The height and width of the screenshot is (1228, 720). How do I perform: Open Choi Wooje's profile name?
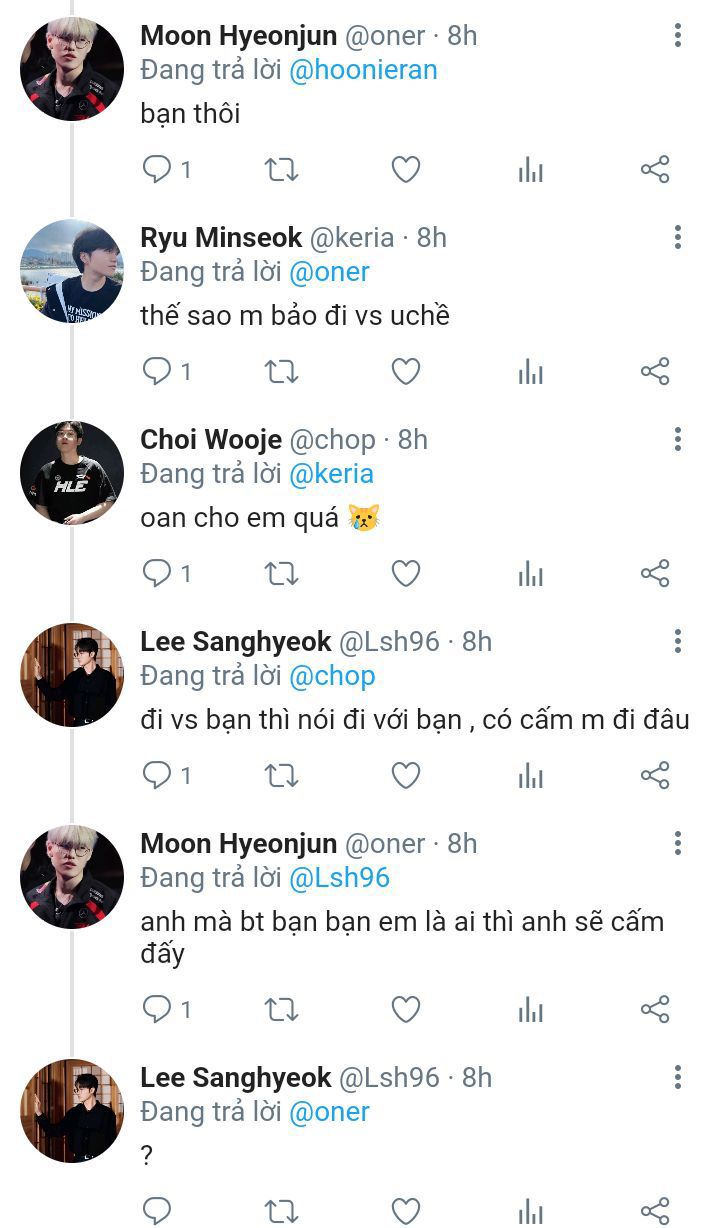pos(211,440)
